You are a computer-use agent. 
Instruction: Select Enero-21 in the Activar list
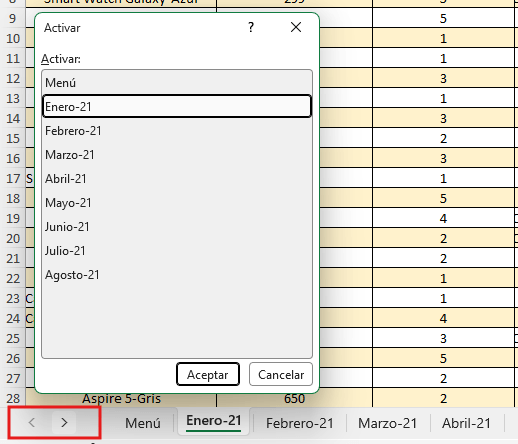click(x=177, y=106)
